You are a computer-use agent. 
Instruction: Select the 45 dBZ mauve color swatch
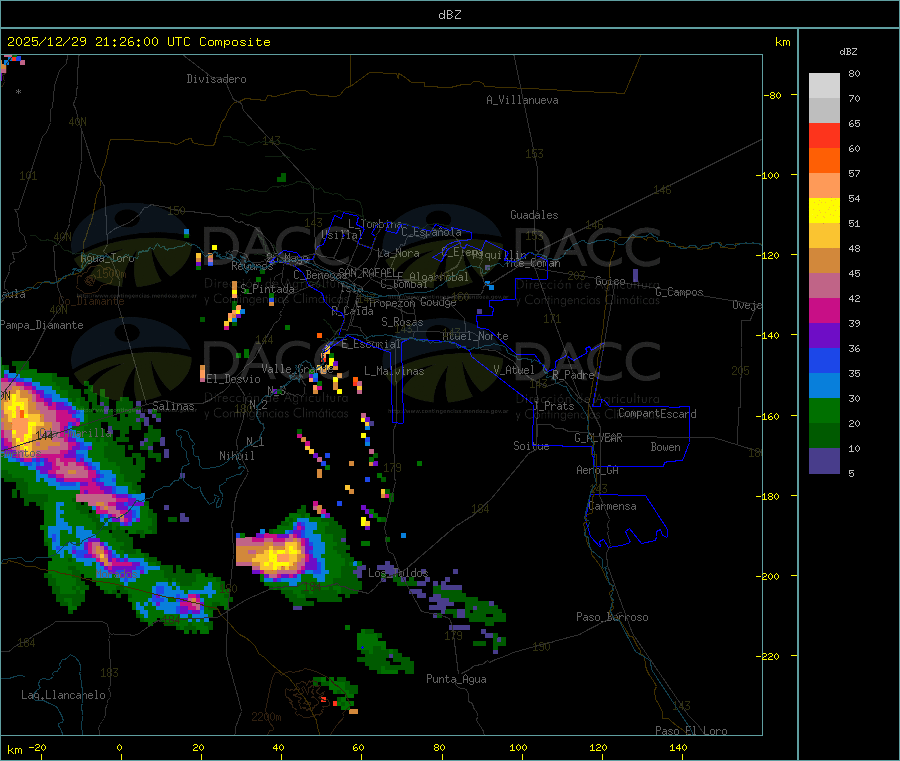[x=824, y=286]
